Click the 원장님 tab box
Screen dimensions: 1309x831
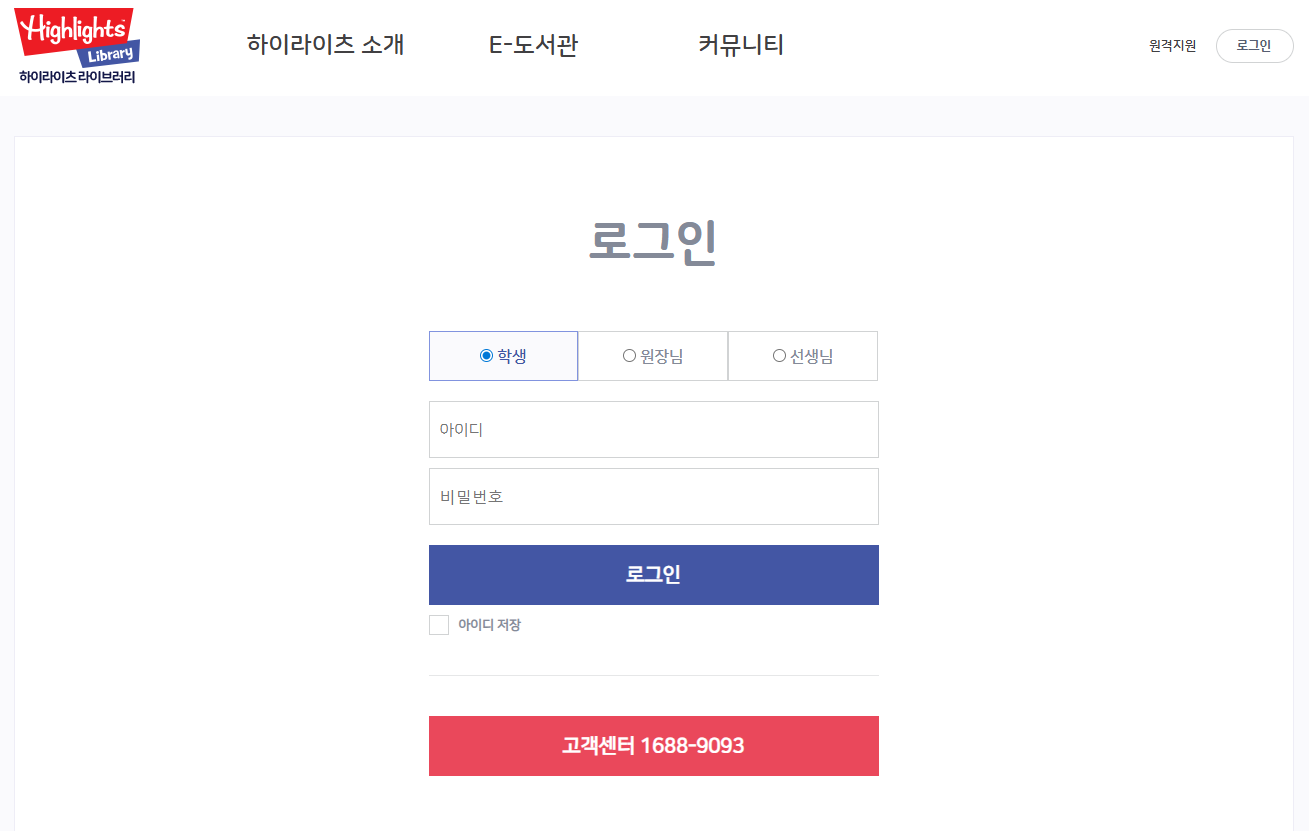click(653, 356)
